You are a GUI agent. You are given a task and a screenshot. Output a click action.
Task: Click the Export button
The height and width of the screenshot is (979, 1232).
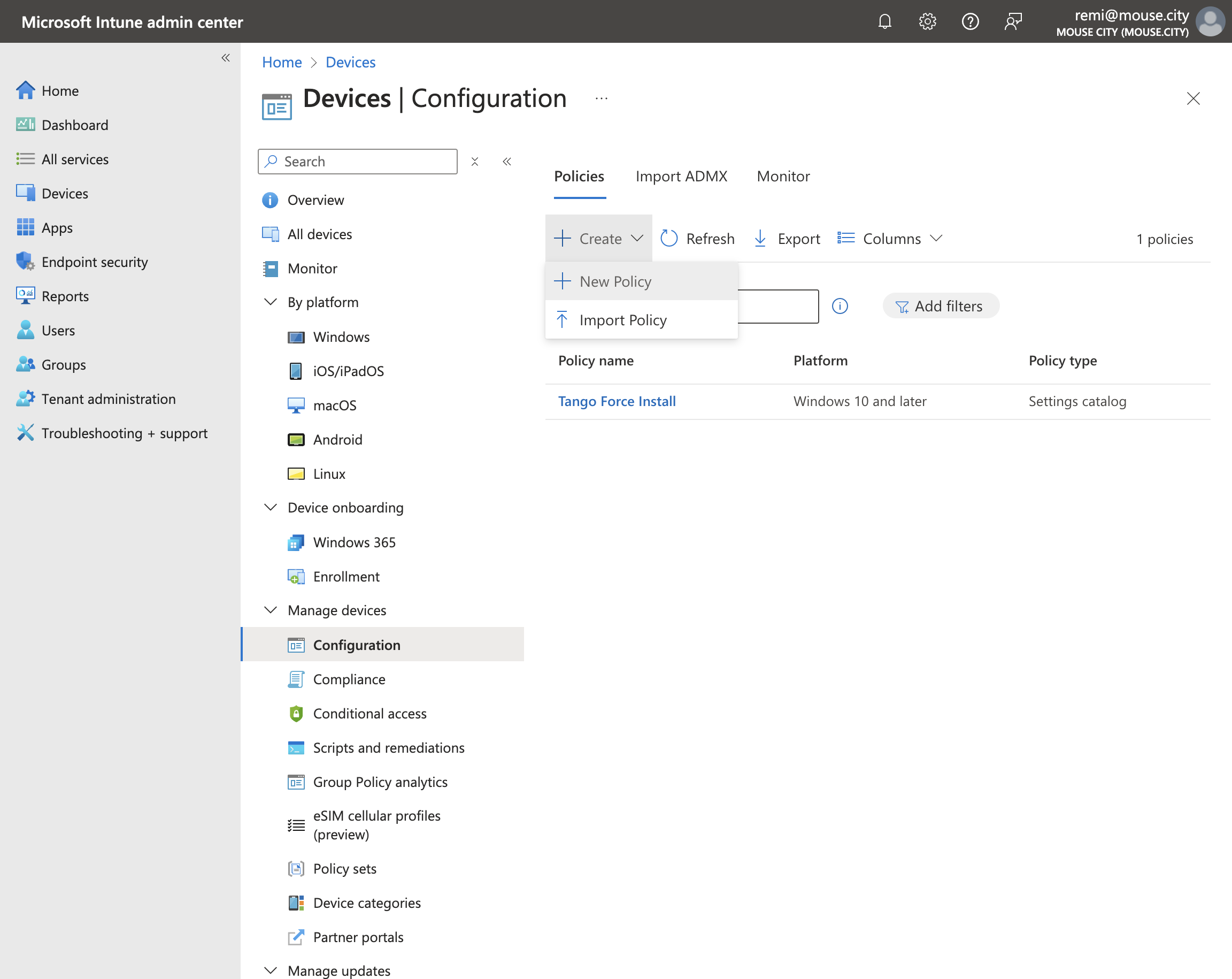point(787,239)
